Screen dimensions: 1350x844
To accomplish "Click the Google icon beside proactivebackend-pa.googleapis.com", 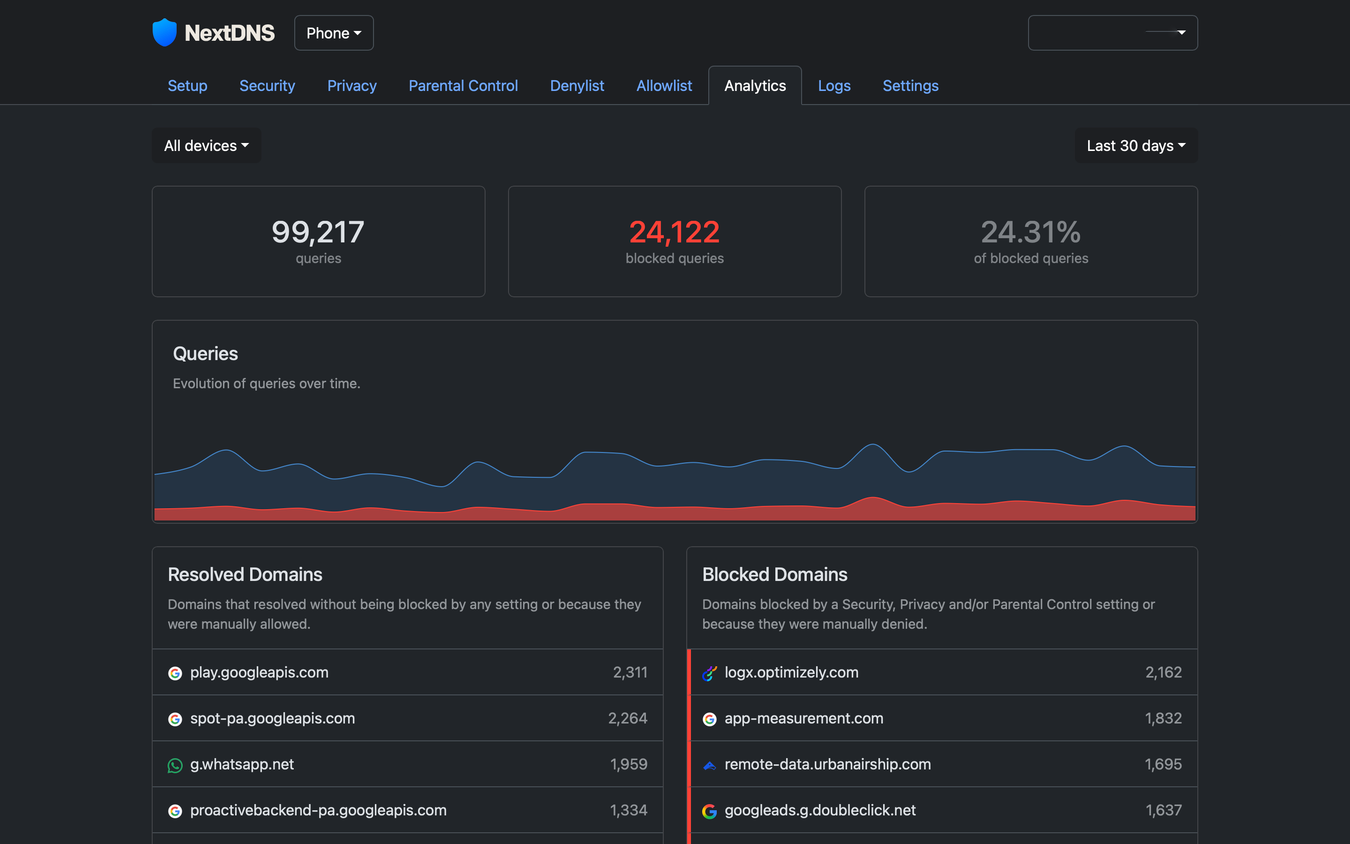I will (175, 811).
